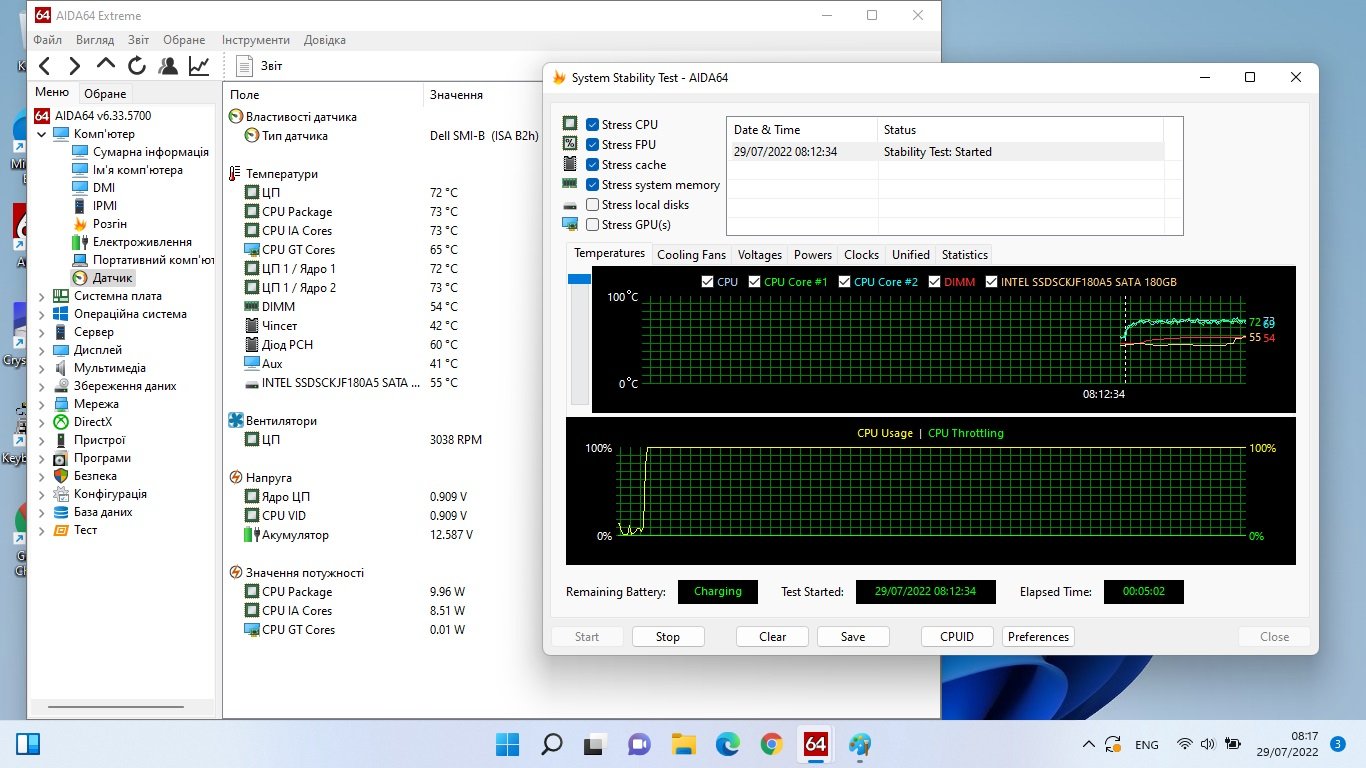Open Розгін overclock tree item
The width and height of the screenshot is (1366, 768).
point(110,224)
